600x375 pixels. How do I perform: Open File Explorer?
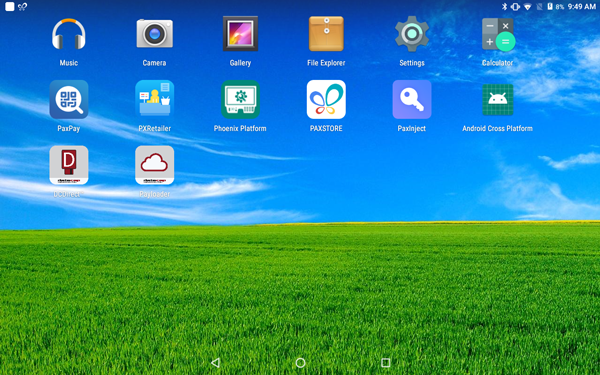326,34
